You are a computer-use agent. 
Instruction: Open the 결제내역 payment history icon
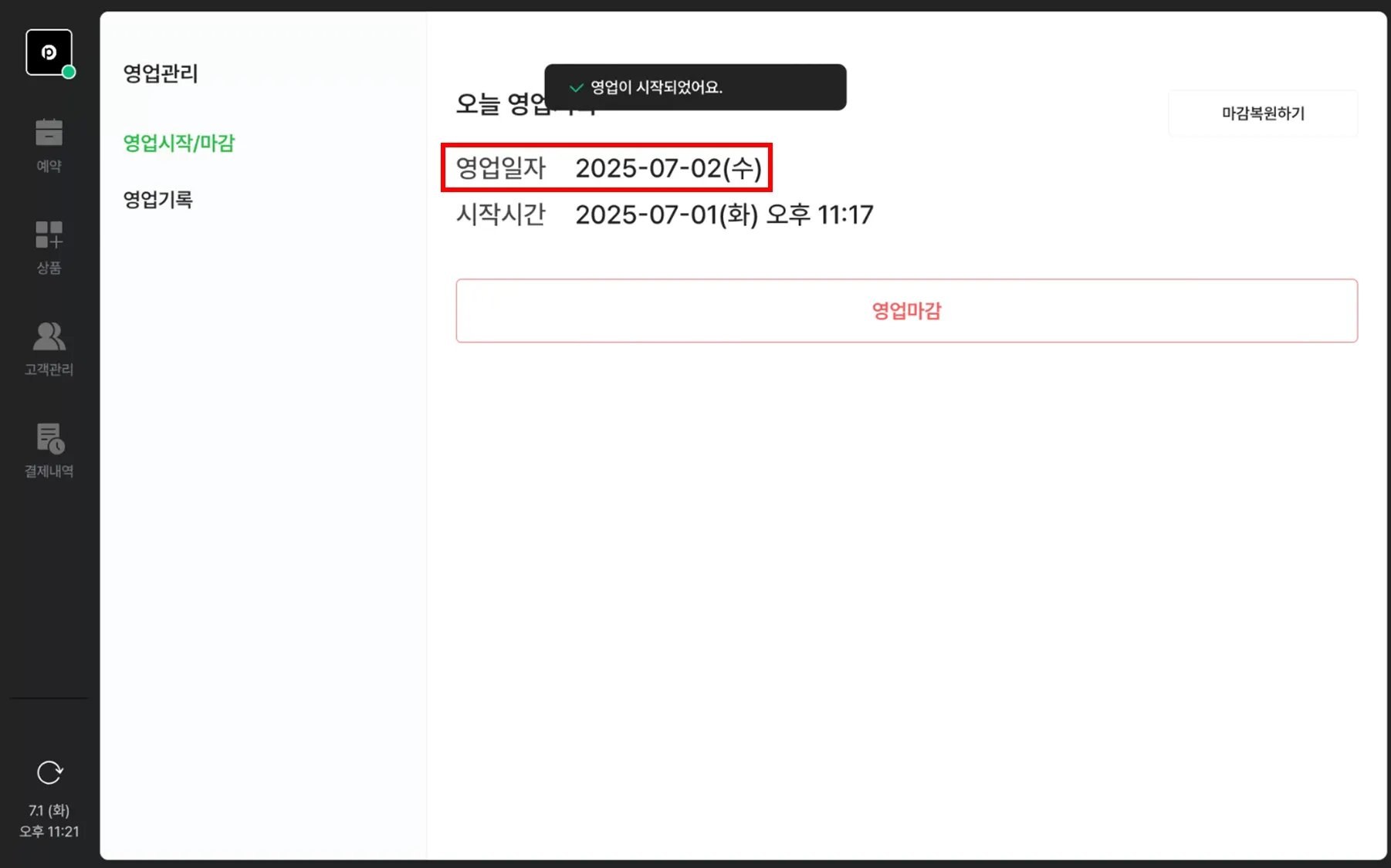click(50, 438)
